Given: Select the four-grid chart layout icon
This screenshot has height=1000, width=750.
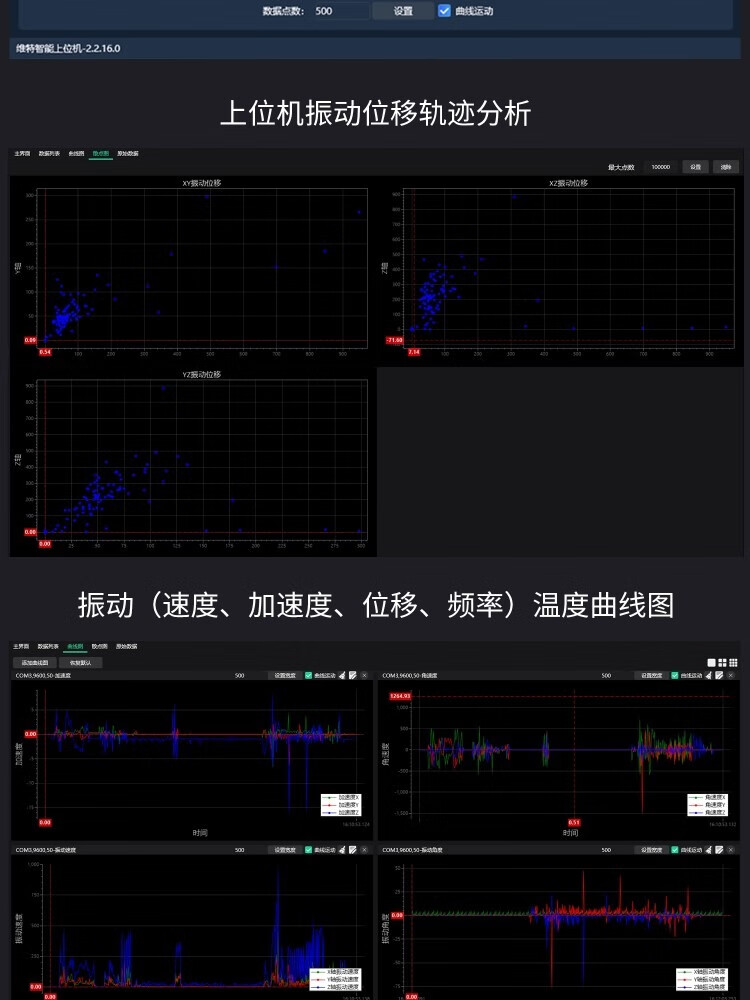Looking at the screenshot, I should pyautogui.click(x=722, y=662).
